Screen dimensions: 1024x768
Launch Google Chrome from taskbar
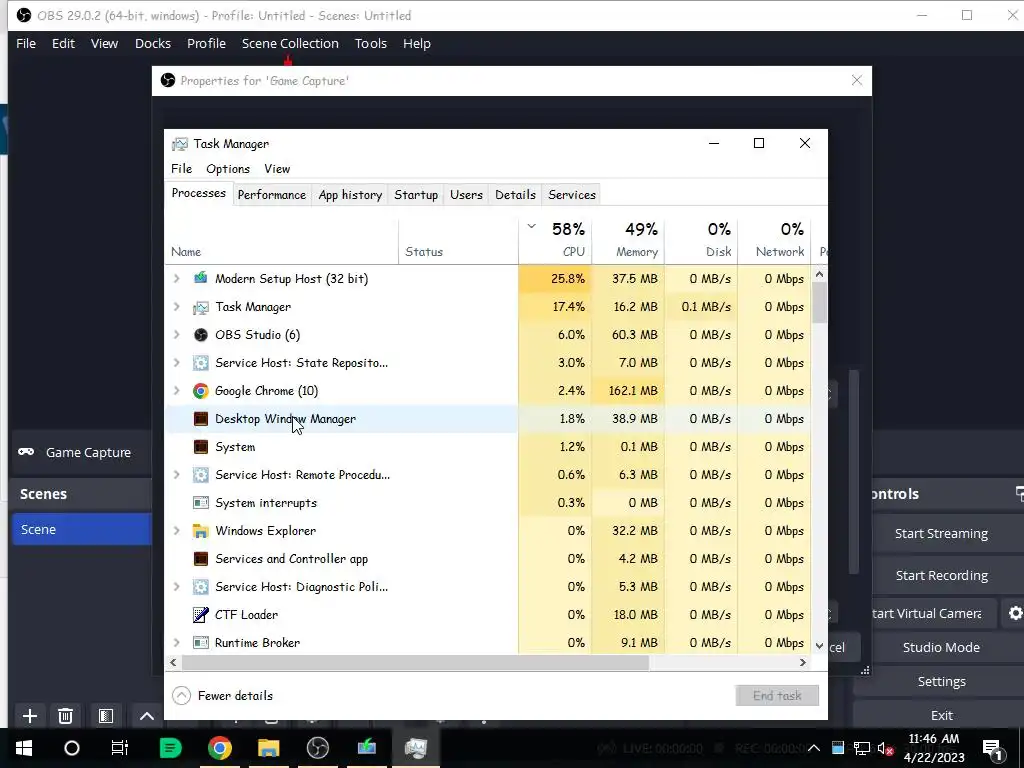220,748
